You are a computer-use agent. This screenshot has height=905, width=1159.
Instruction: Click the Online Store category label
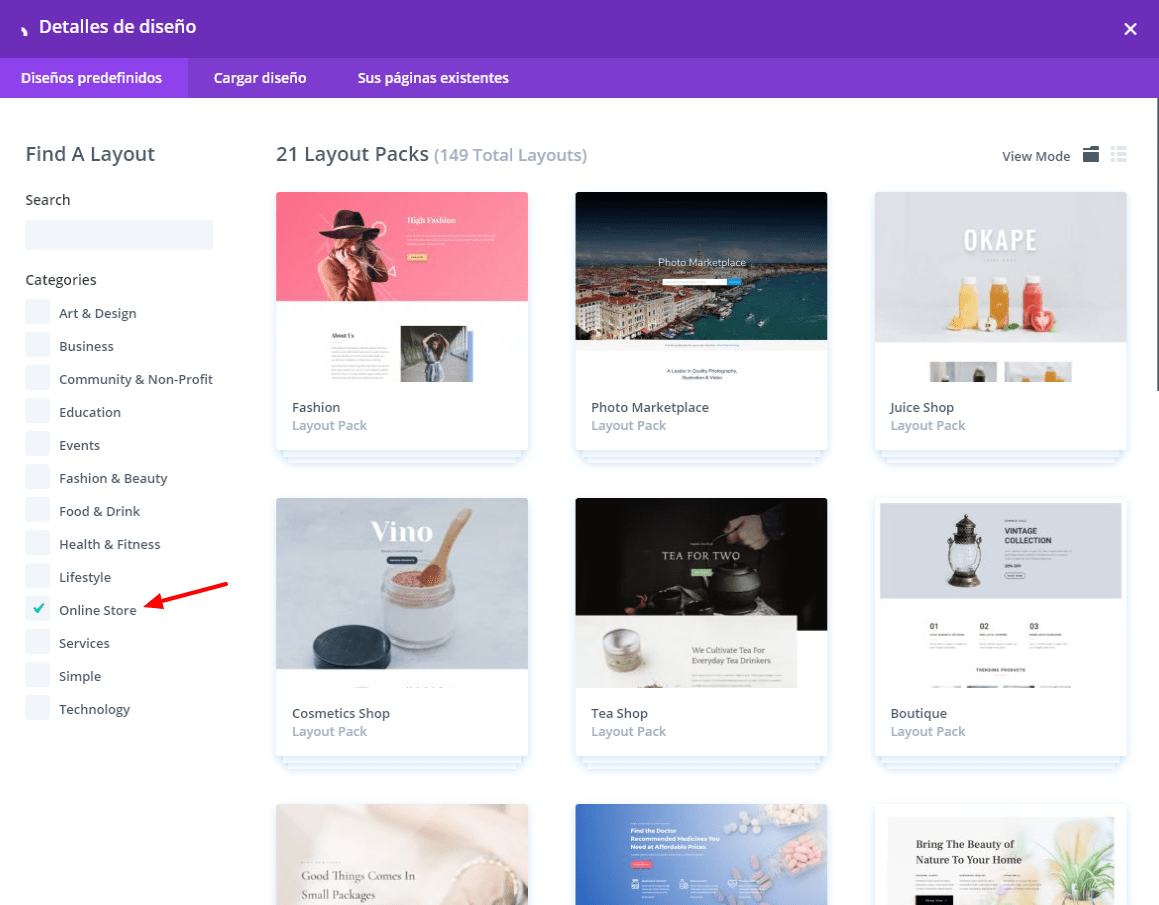(x=98, y=610)
